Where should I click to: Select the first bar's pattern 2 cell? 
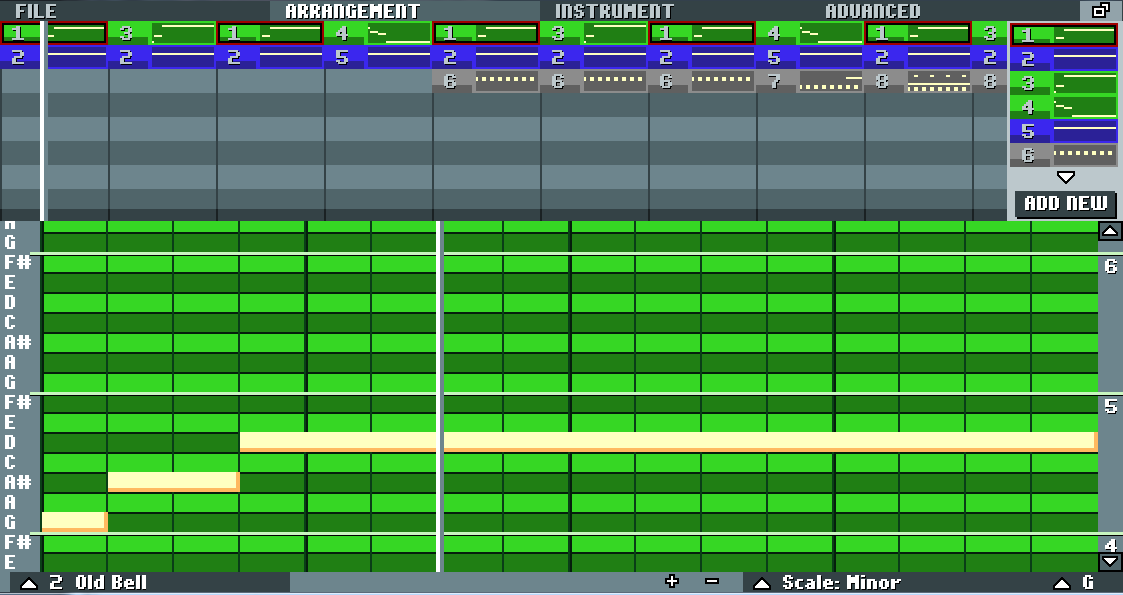click(x=54, y=57)
